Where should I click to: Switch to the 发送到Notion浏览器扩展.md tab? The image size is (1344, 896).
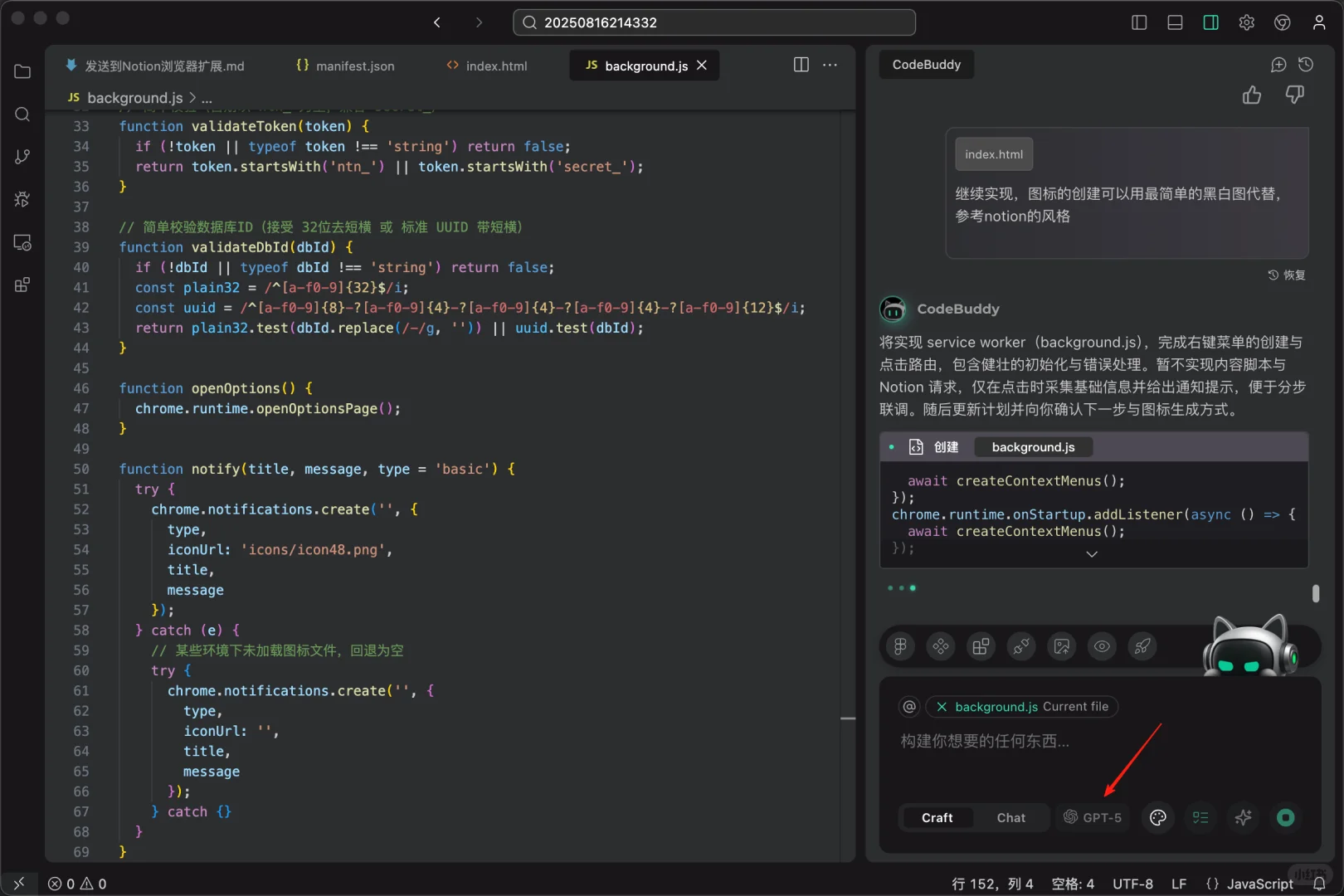click(x=155, y=66)
